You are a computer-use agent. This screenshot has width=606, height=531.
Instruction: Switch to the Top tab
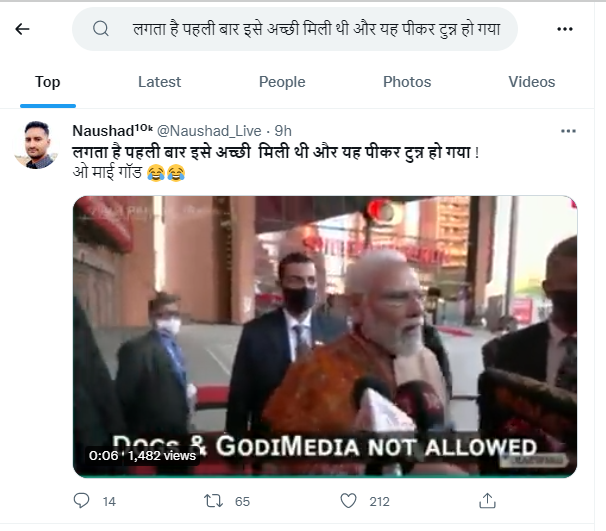47,82
